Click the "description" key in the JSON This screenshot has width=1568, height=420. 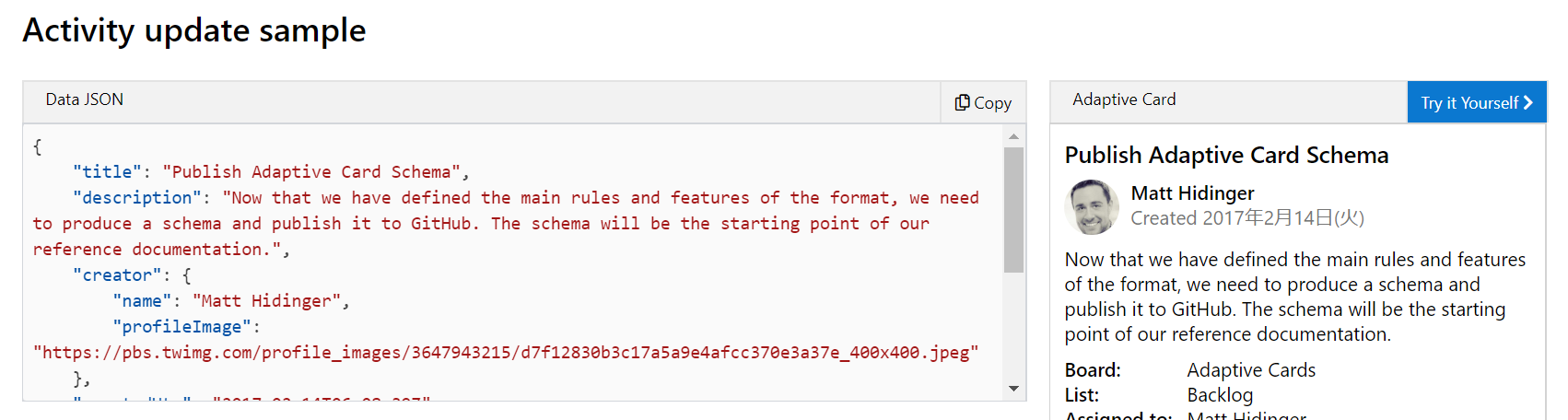(137, 198)
